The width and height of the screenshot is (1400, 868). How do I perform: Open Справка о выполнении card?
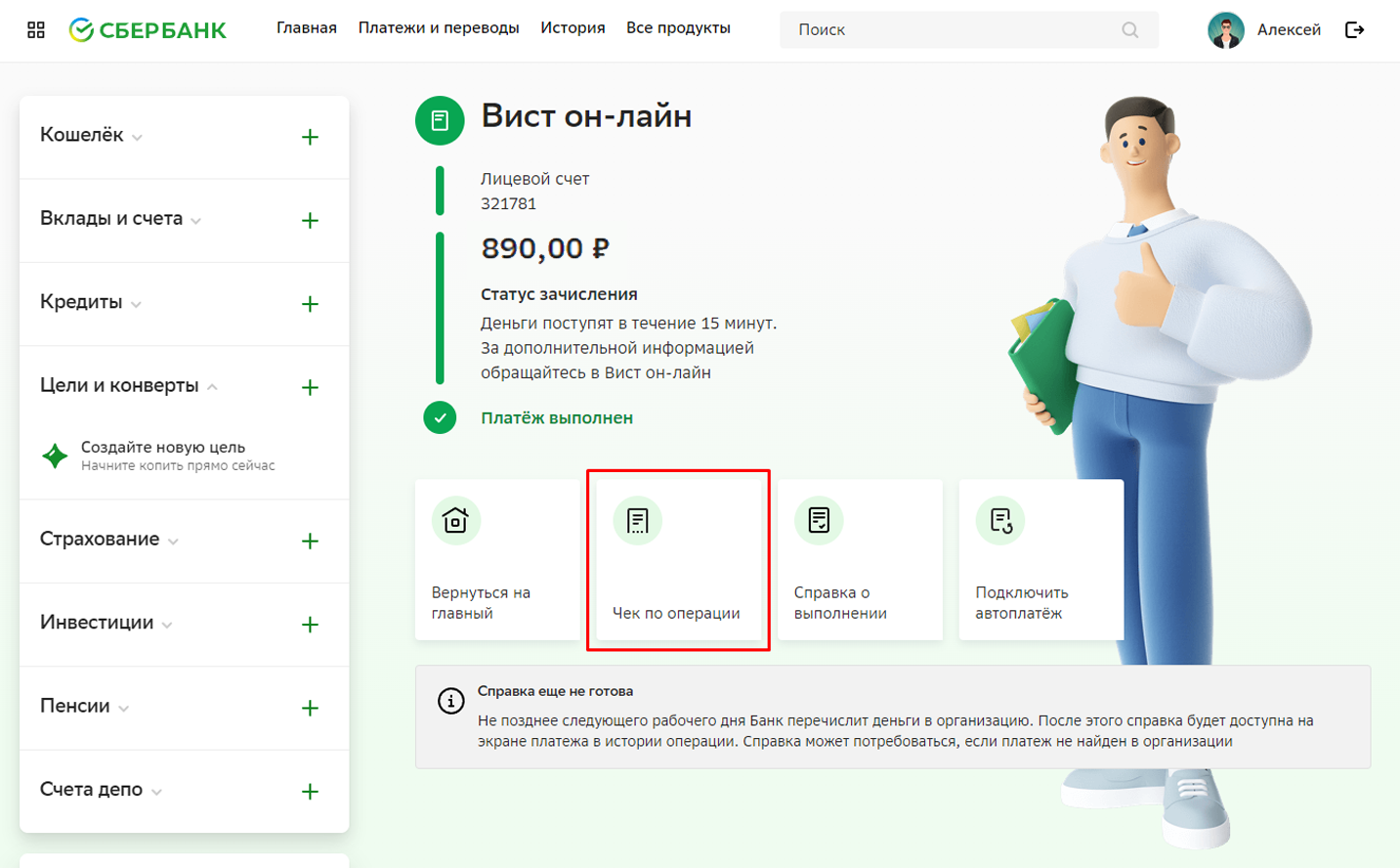pos(860,560)
